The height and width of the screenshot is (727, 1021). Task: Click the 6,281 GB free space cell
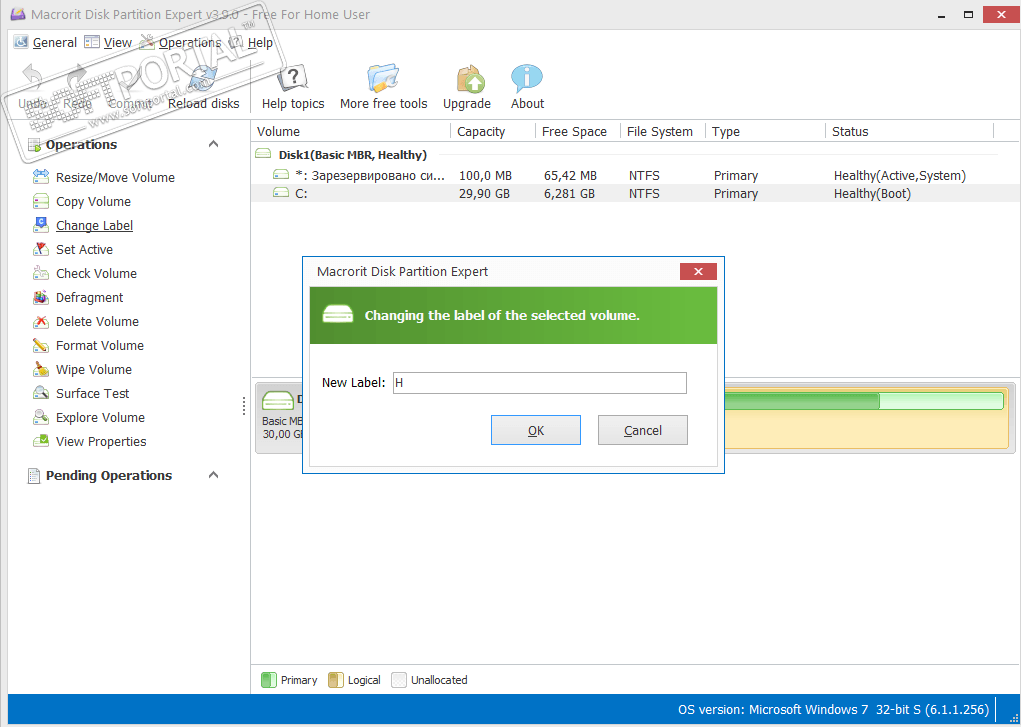coord(569,193)
